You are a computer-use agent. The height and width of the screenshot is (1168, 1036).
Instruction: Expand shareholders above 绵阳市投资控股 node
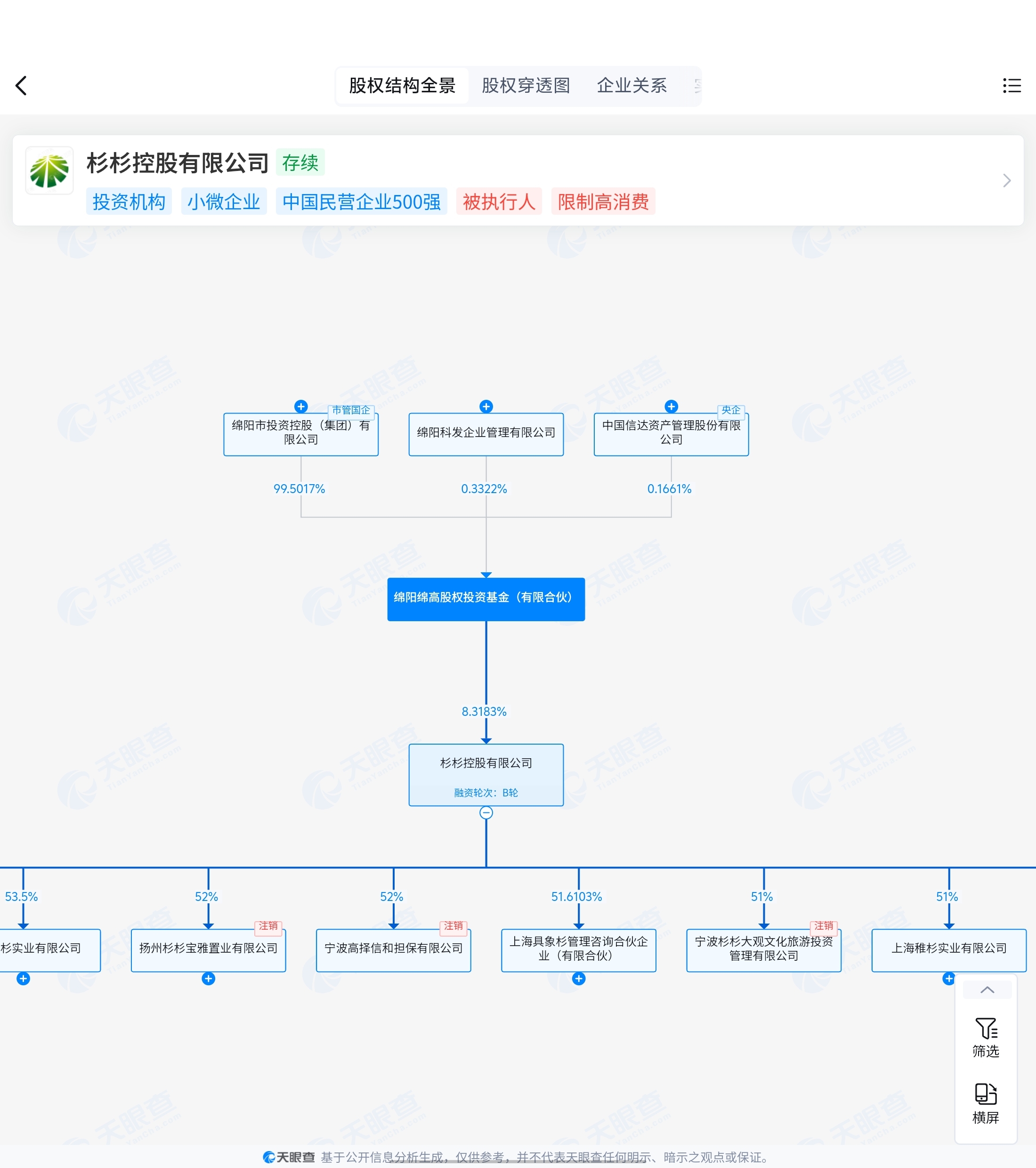pos(301,406)
